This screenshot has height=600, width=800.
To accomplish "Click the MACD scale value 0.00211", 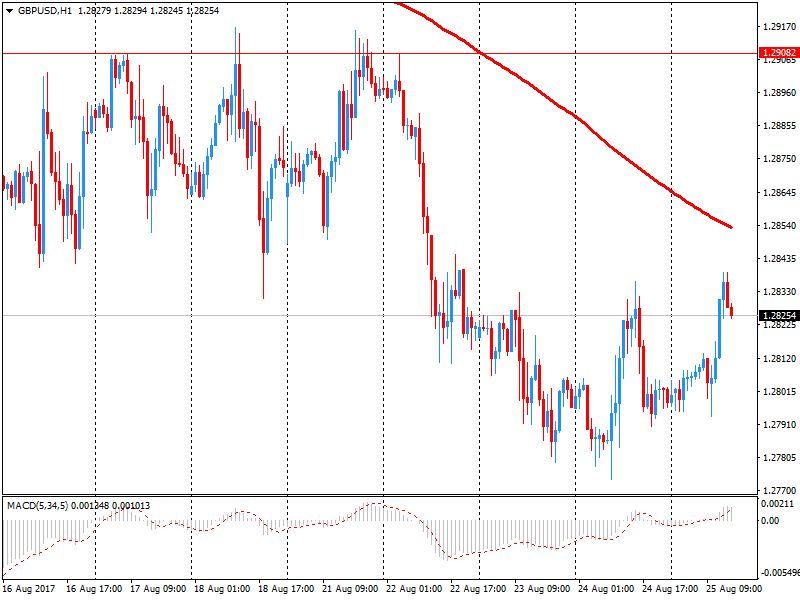I will [777, 504].
